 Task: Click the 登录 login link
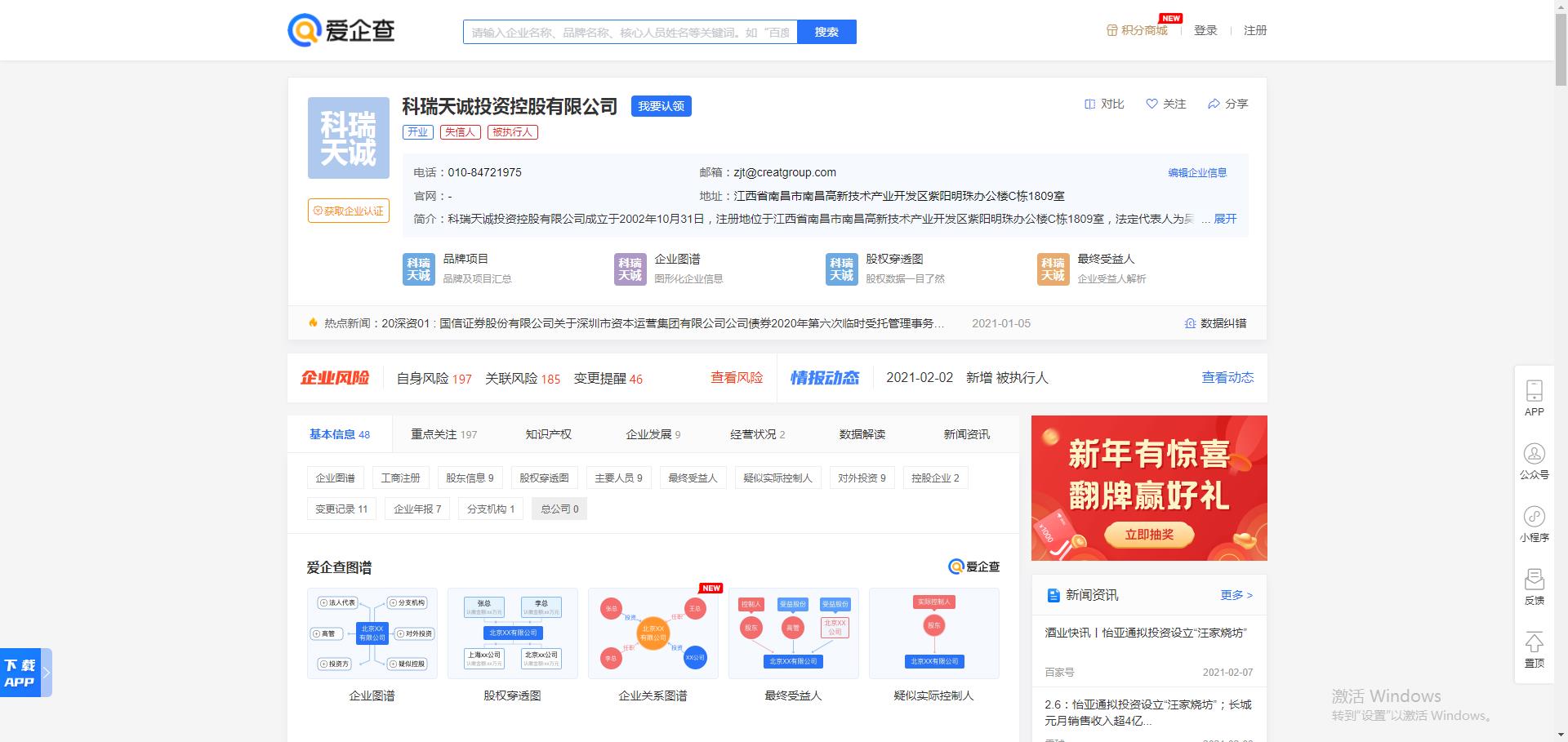point(1205,30)
